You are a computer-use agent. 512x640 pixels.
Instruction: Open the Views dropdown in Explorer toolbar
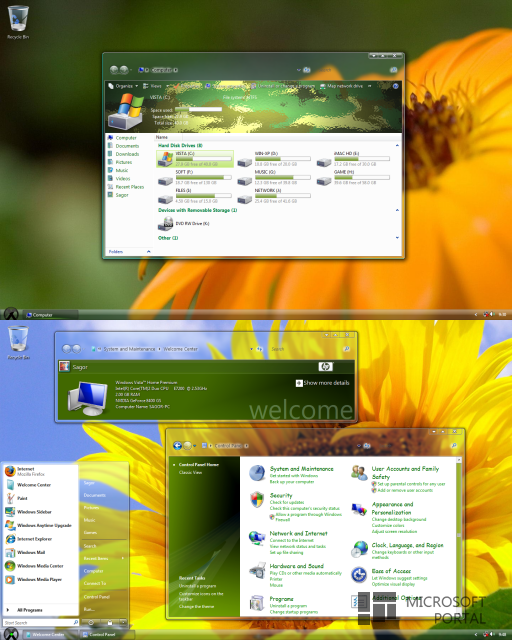(154, 86)
